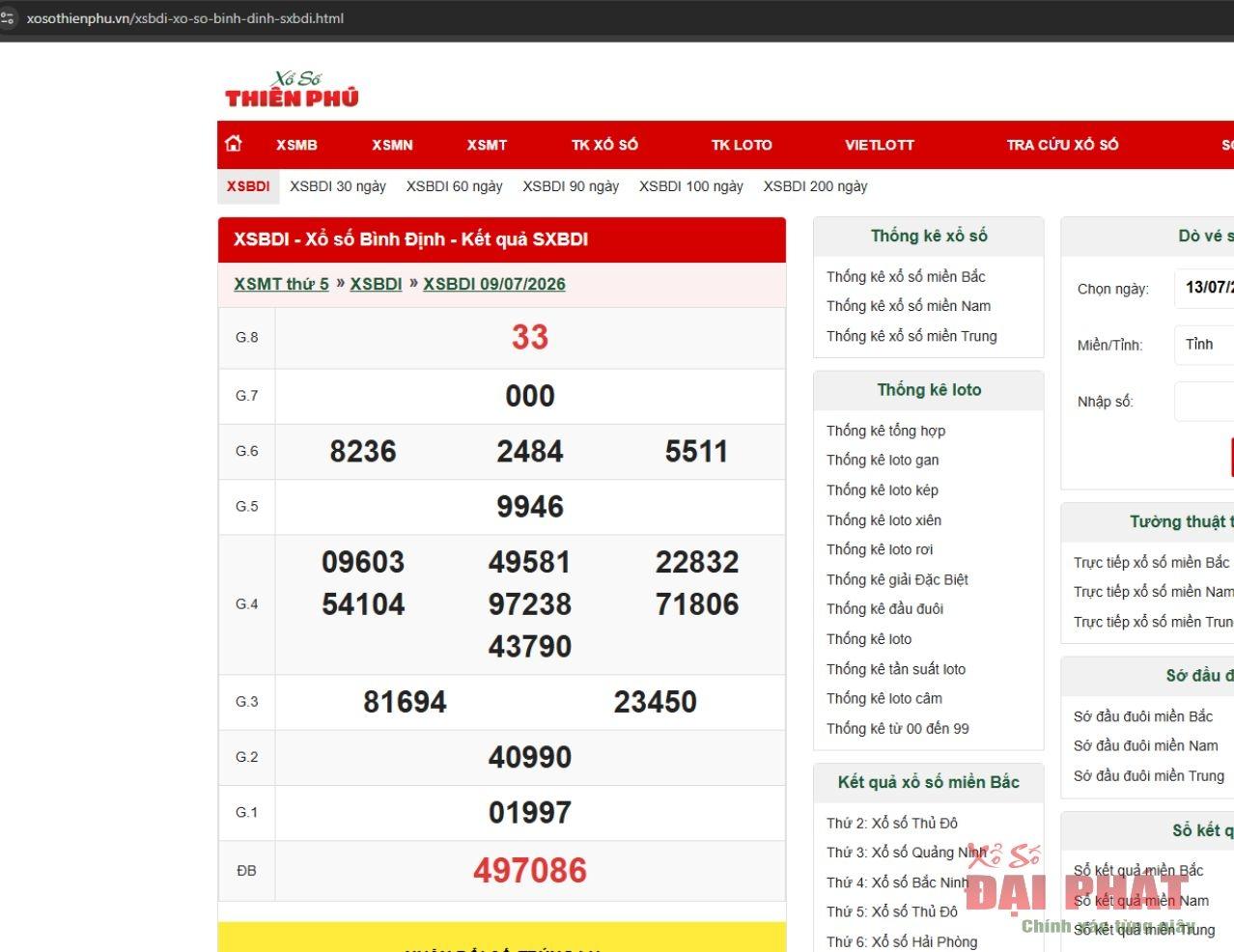Viewport: 1234px width, 952px height.
Task: Open the TK LOTO menu
Action: tap(742, 145)
